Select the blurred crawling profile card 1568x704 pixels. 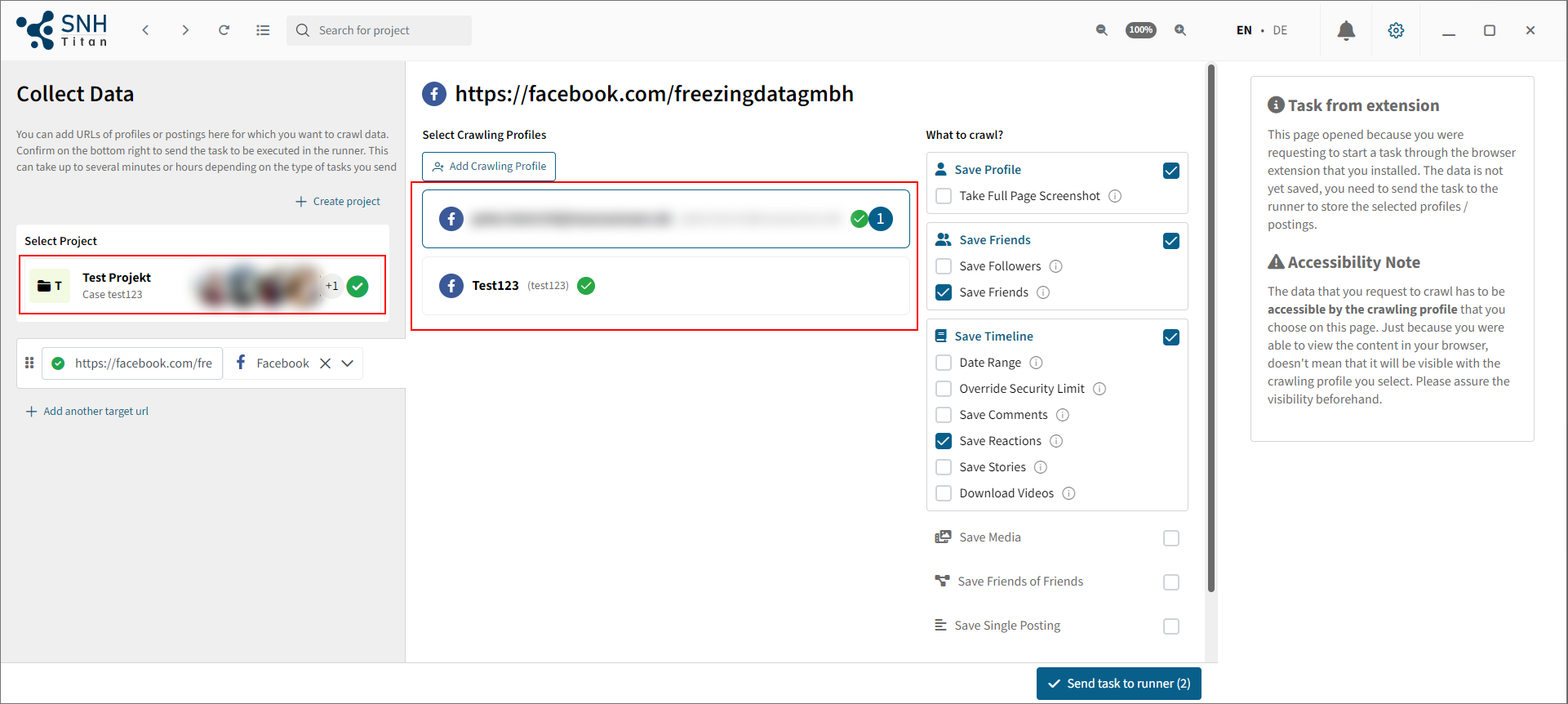666,219
